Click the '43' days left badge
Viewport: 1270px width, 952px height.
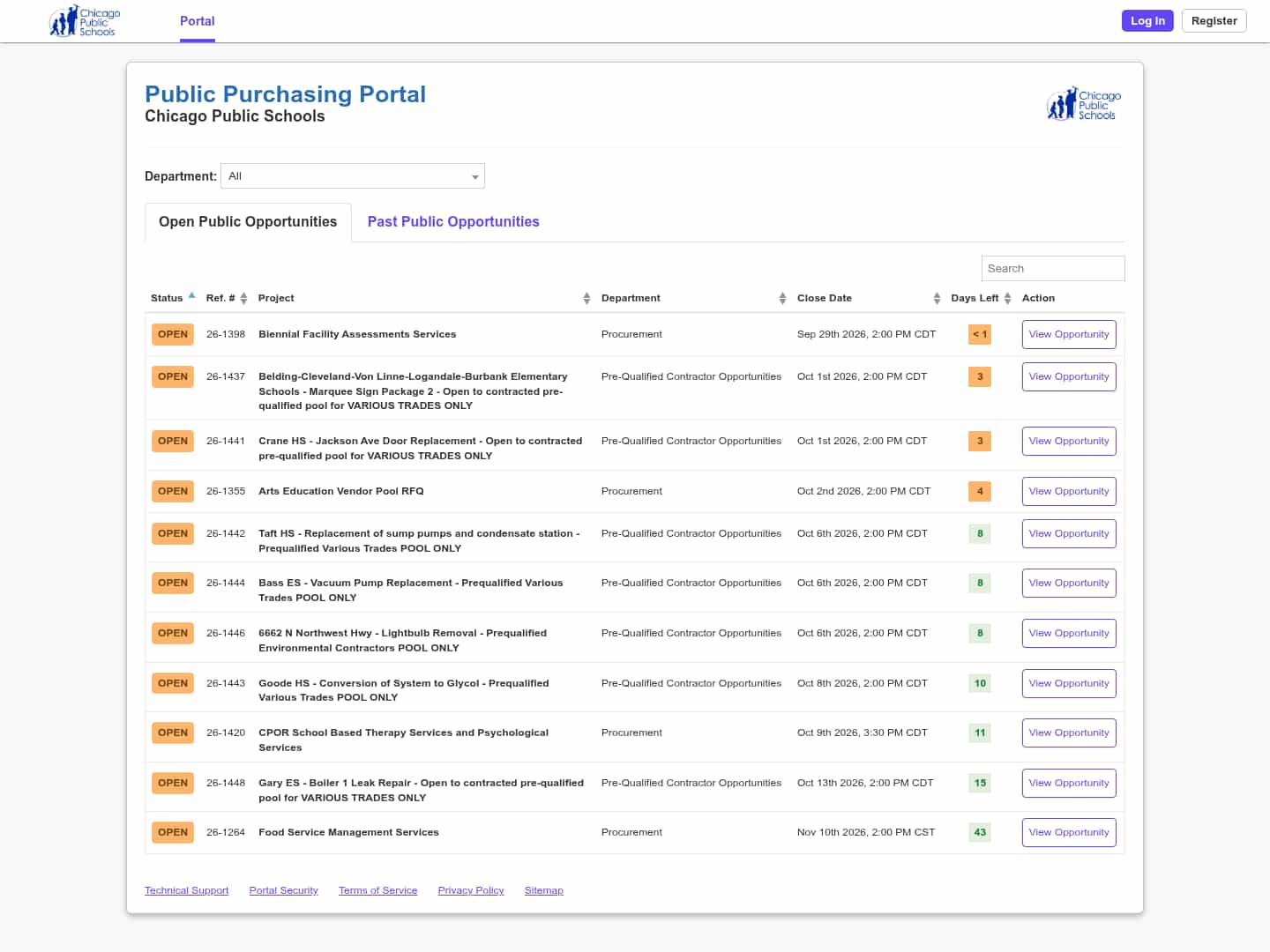coord(980,833)
